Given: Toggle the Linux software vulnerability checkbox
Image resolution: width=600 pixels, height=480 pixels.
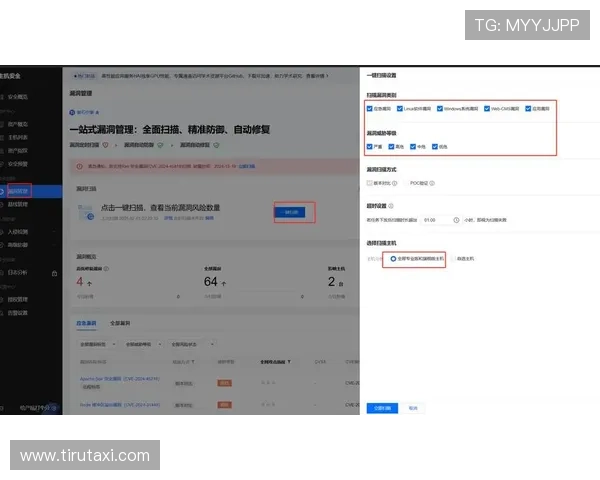Looking at the screenshot, I should click(x=399, y=109).
